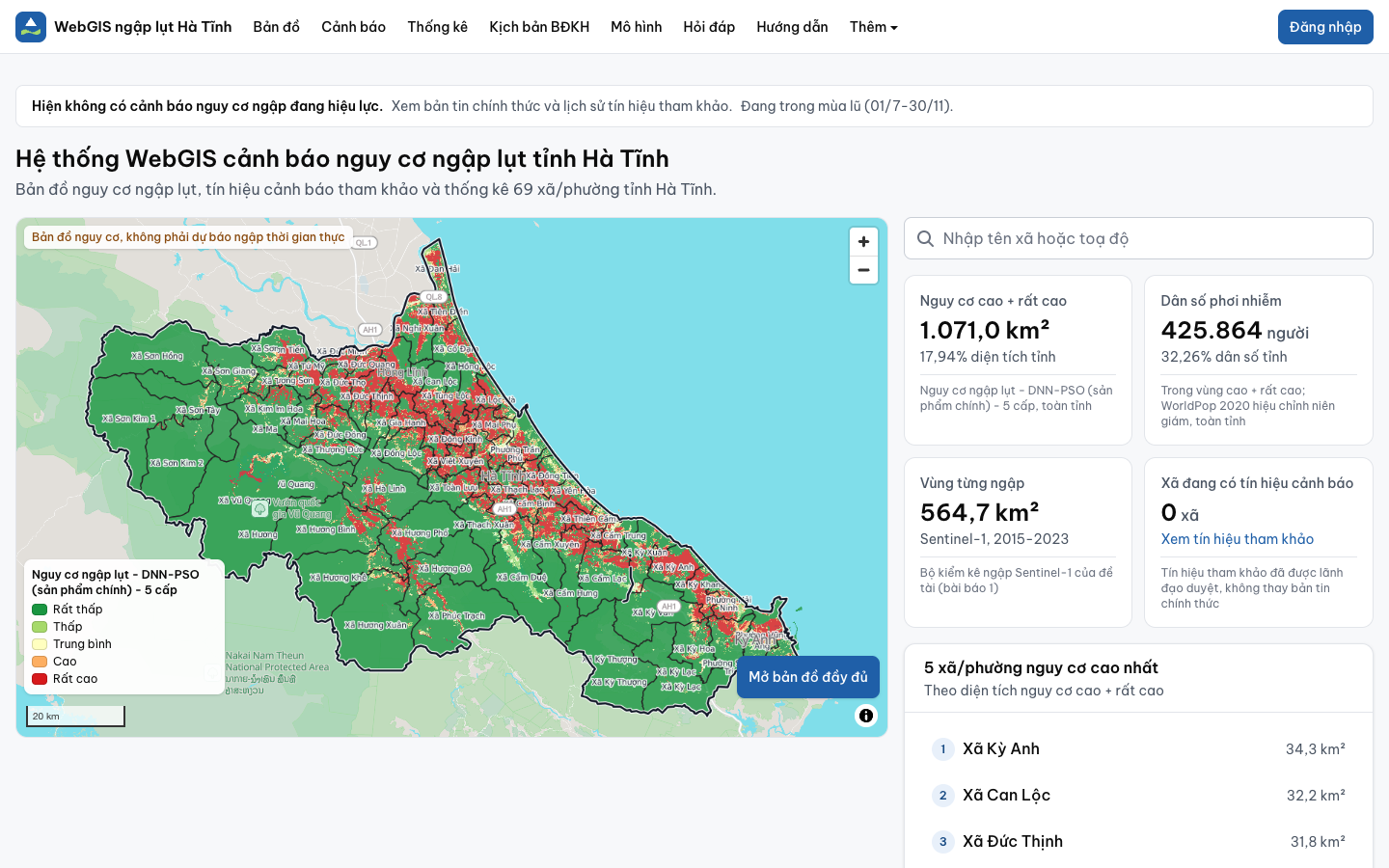Click the Trung bình yellow legend swatch
Image resolution: width=1389 pixels, height=868 pixels.
click(40, 644)
